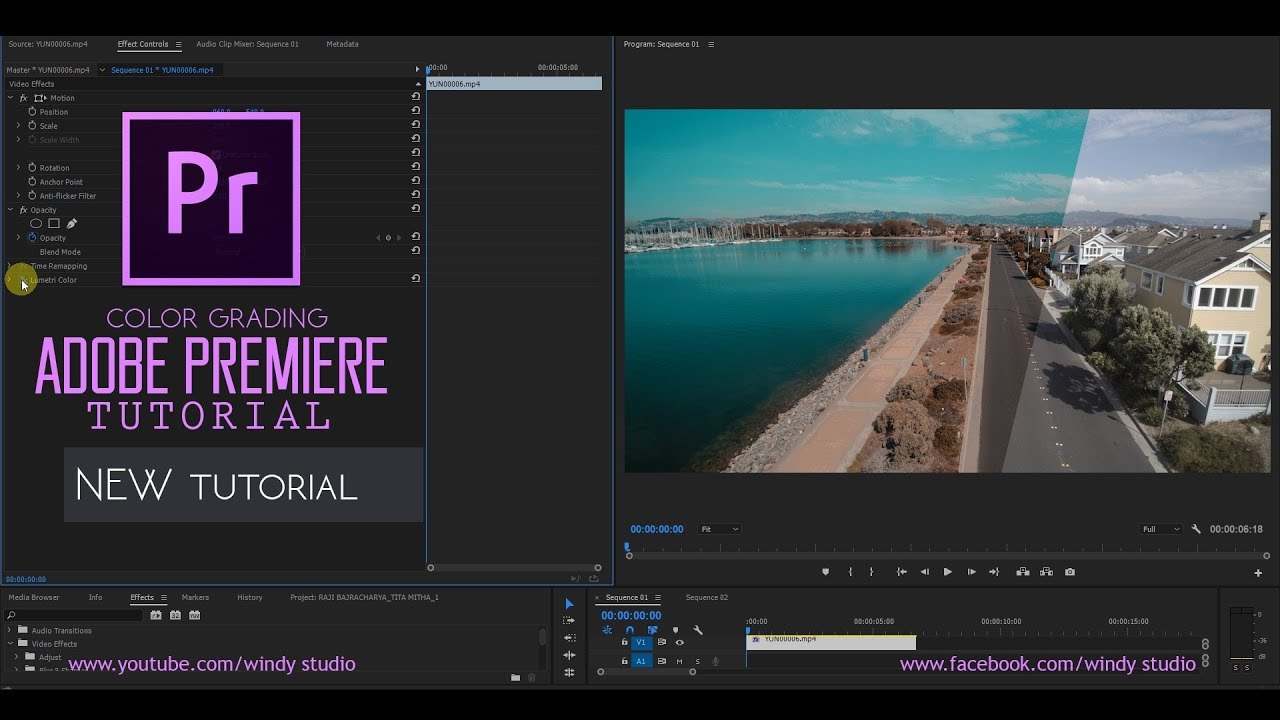Open the Sequence 02 timeline tab
The width and height of the screenshot is (1280, 720).
[706, 598]
